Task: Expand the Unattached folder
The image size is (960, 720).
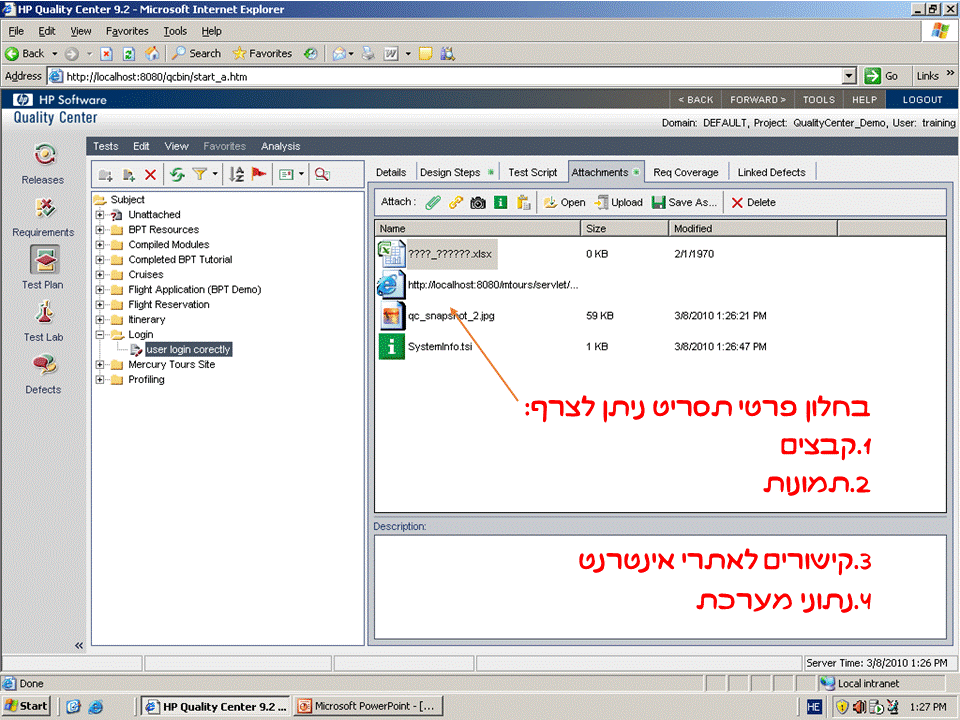Action: pos(100,214)
